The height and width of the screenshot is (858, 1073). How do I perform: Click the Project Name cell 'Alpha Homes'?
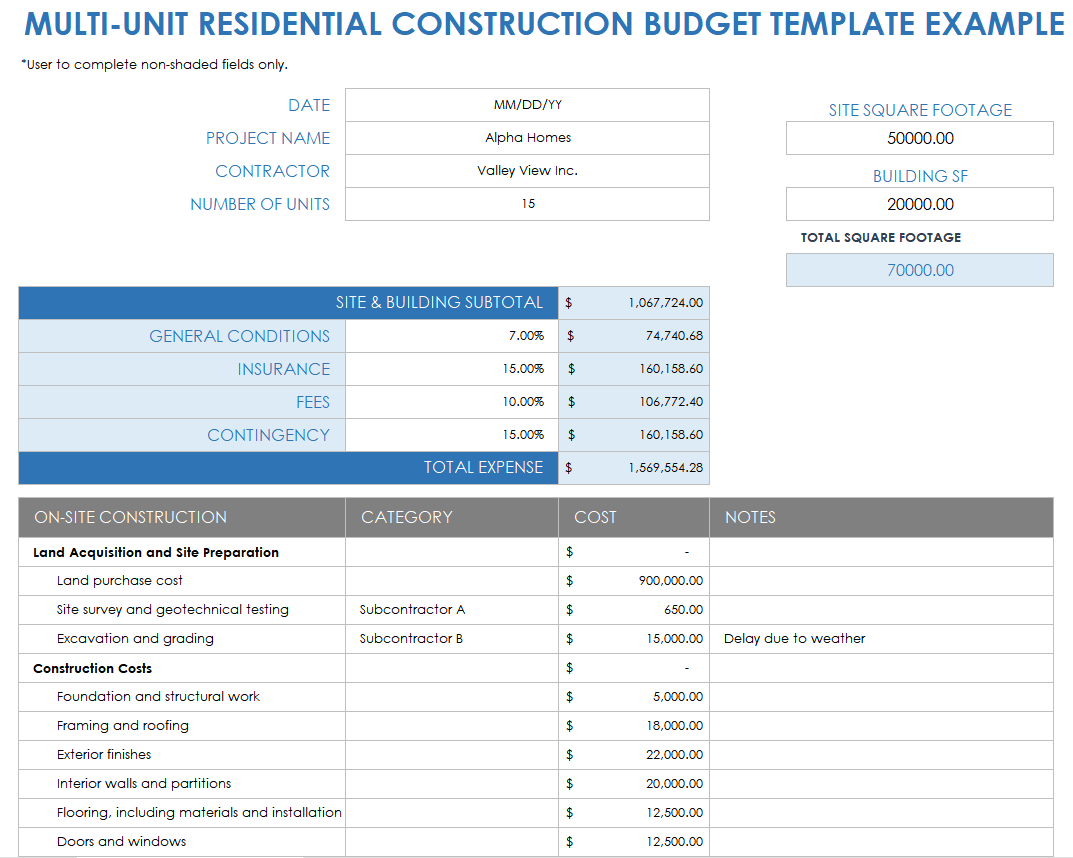tap(527, 138)
